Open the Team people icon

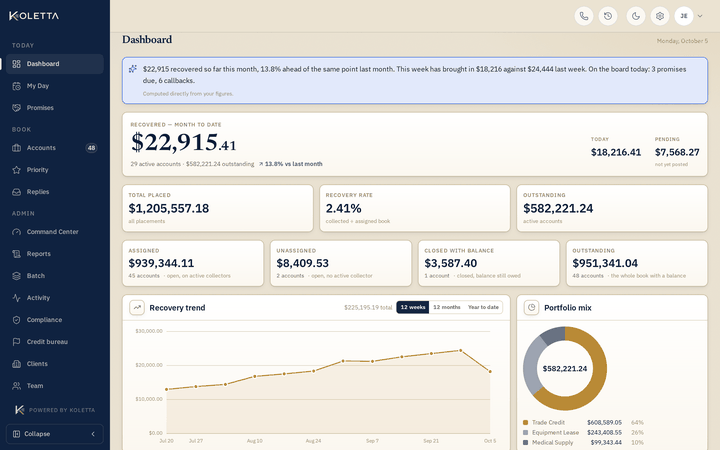point(17,386)
